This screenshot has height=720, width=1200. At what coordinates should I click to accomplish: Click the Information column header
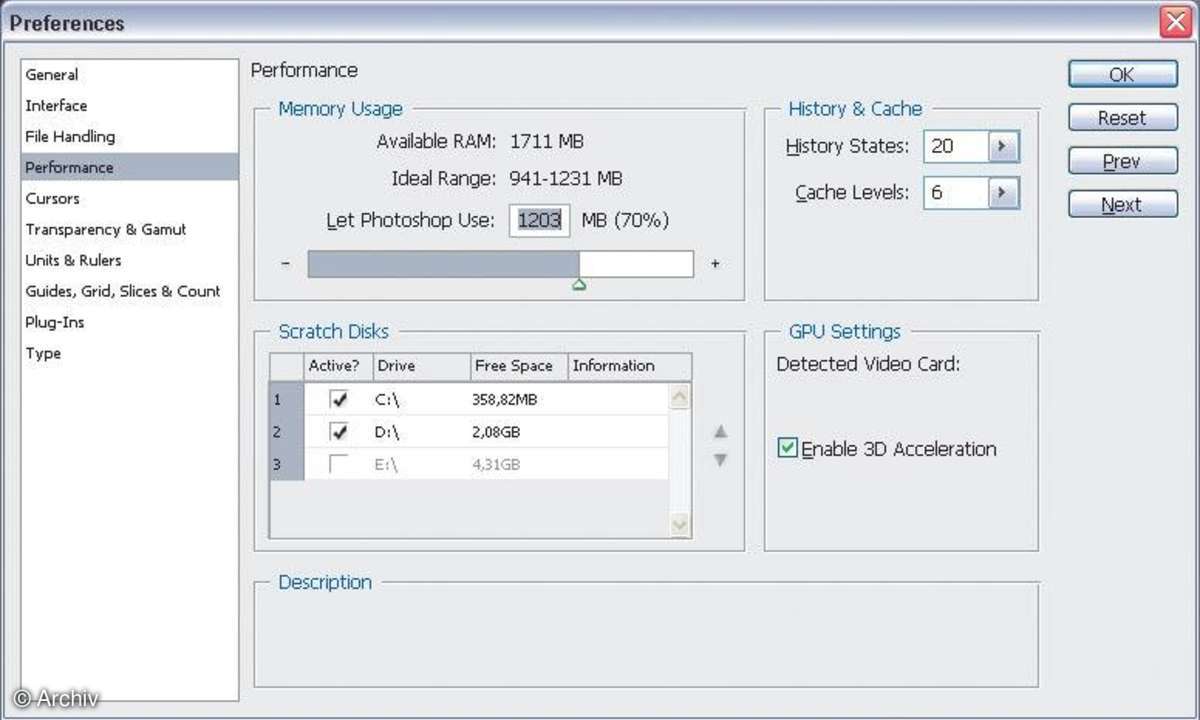629,366
